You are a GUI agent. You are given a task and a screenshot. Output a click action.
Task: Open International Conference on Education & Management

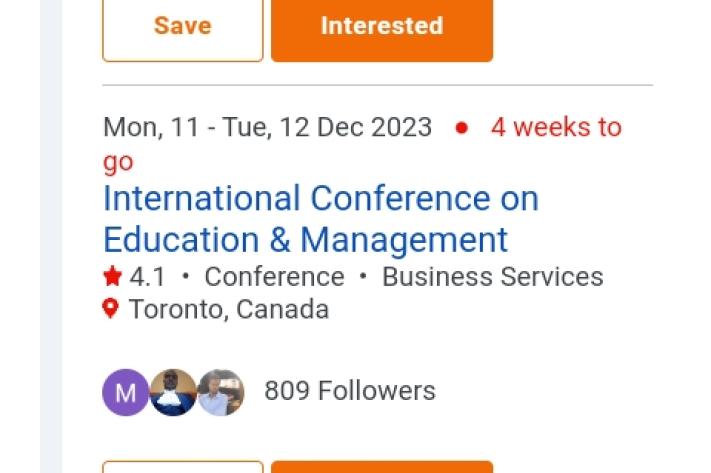320,219
